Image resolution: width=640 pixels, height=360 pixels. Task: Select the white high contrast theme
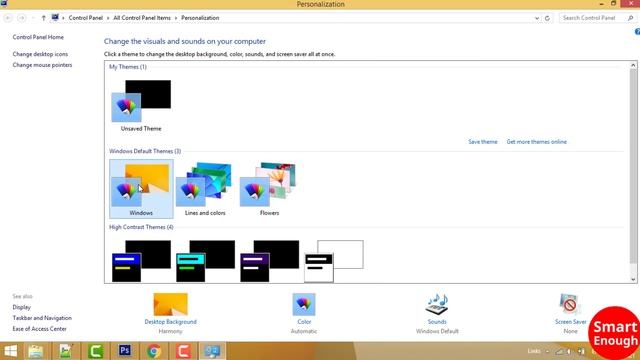pos(333,260)
